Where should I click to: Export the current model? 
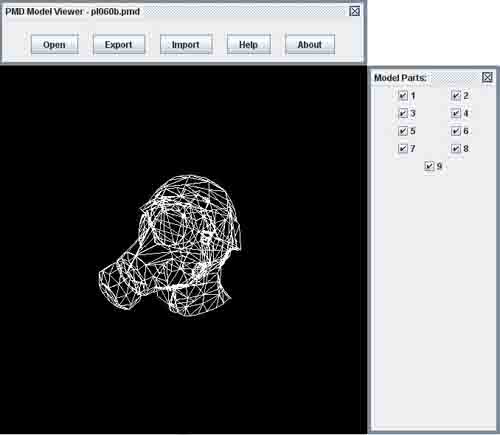(119, 44)
